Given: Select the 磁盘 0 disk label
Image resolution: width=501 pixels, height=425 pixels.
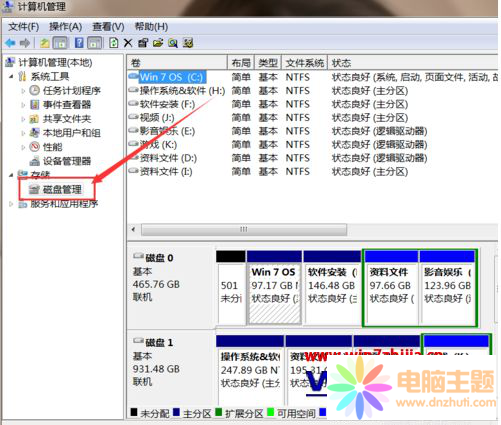Looking at the screenshot, I should [159, 258].
